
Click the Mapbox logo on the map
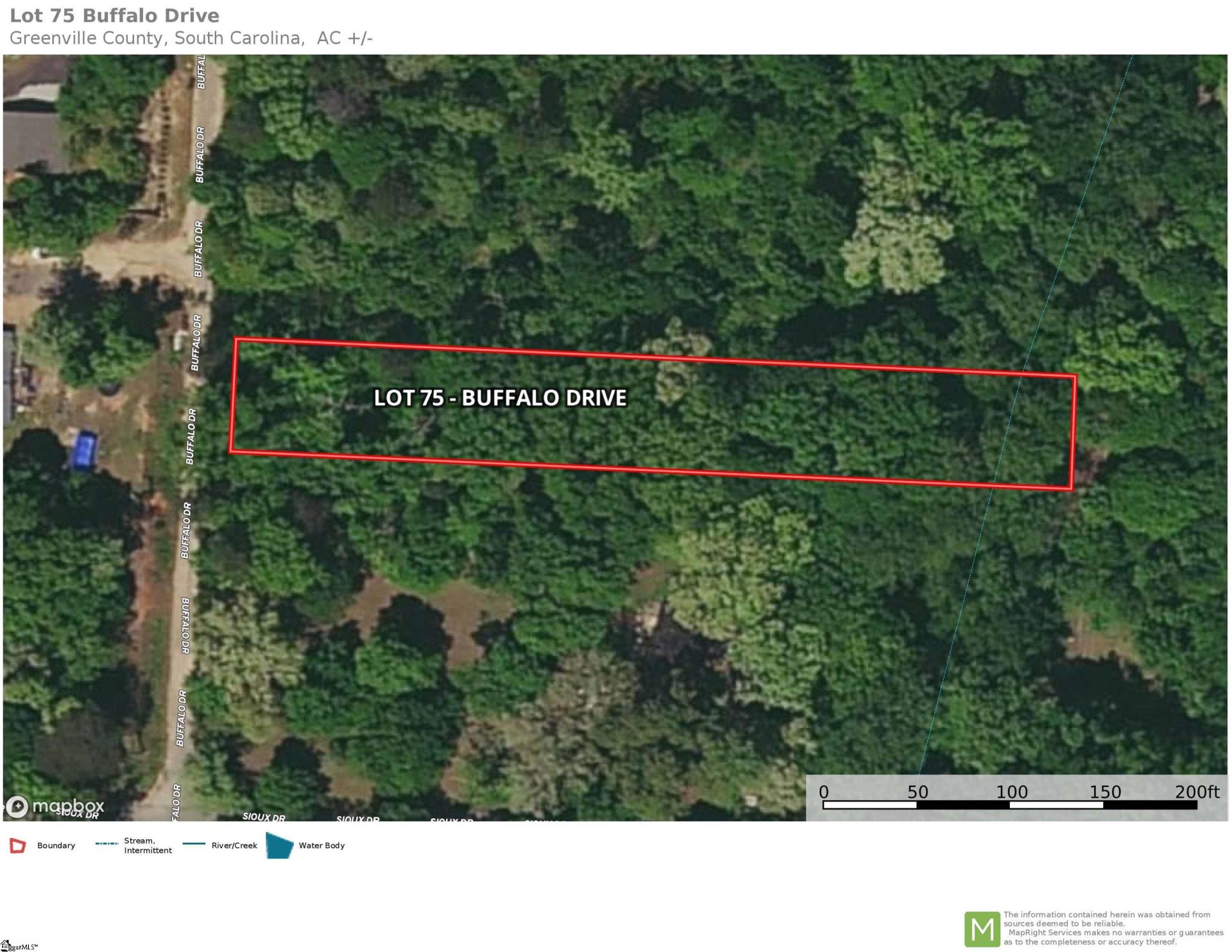(55, 806)
